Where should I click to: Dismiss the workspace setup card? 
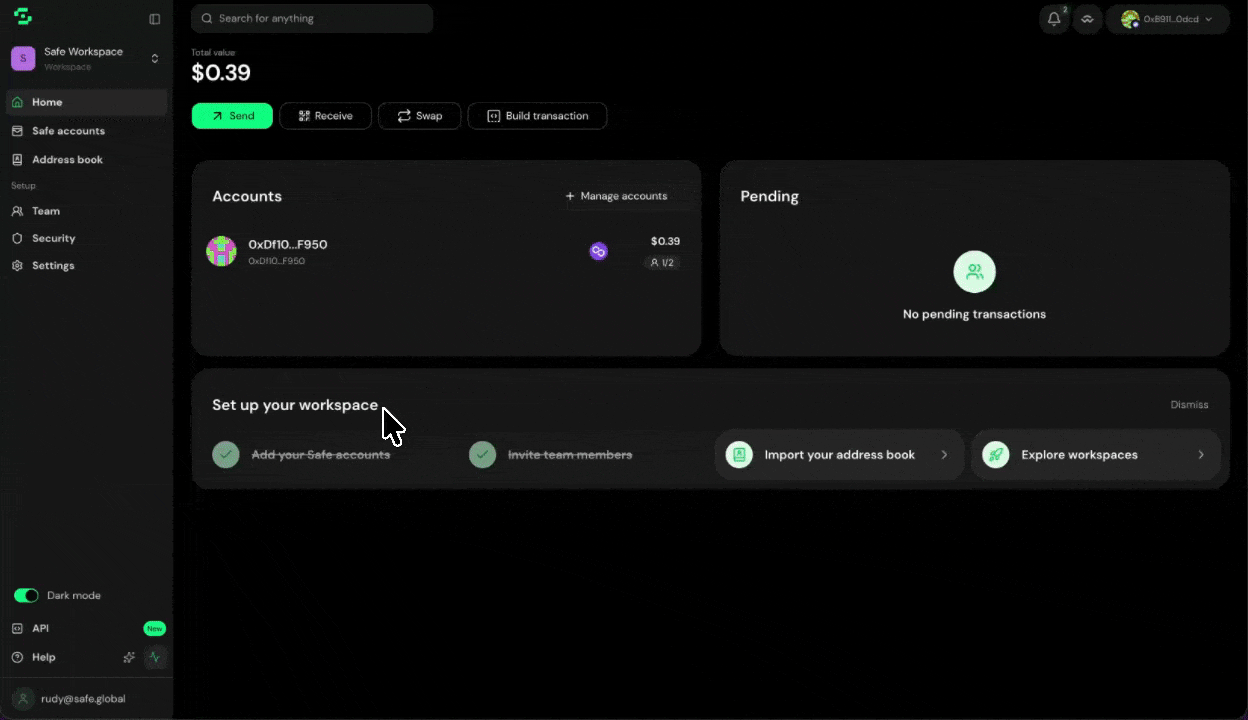1189,405
